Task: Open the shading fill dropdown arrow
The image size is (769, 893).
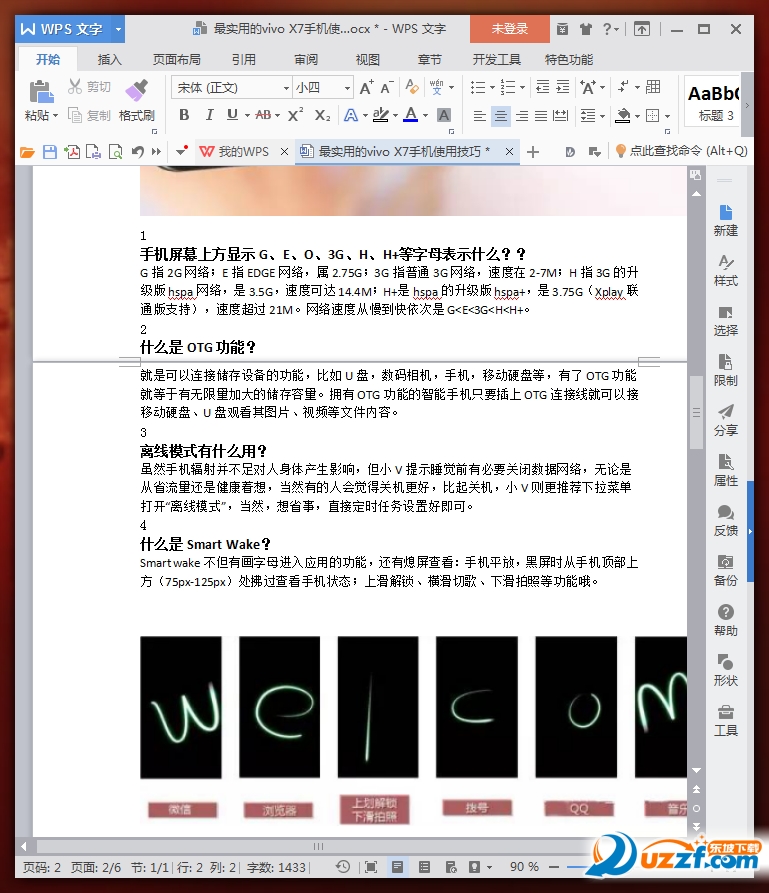Action: (x=637, y=116)
